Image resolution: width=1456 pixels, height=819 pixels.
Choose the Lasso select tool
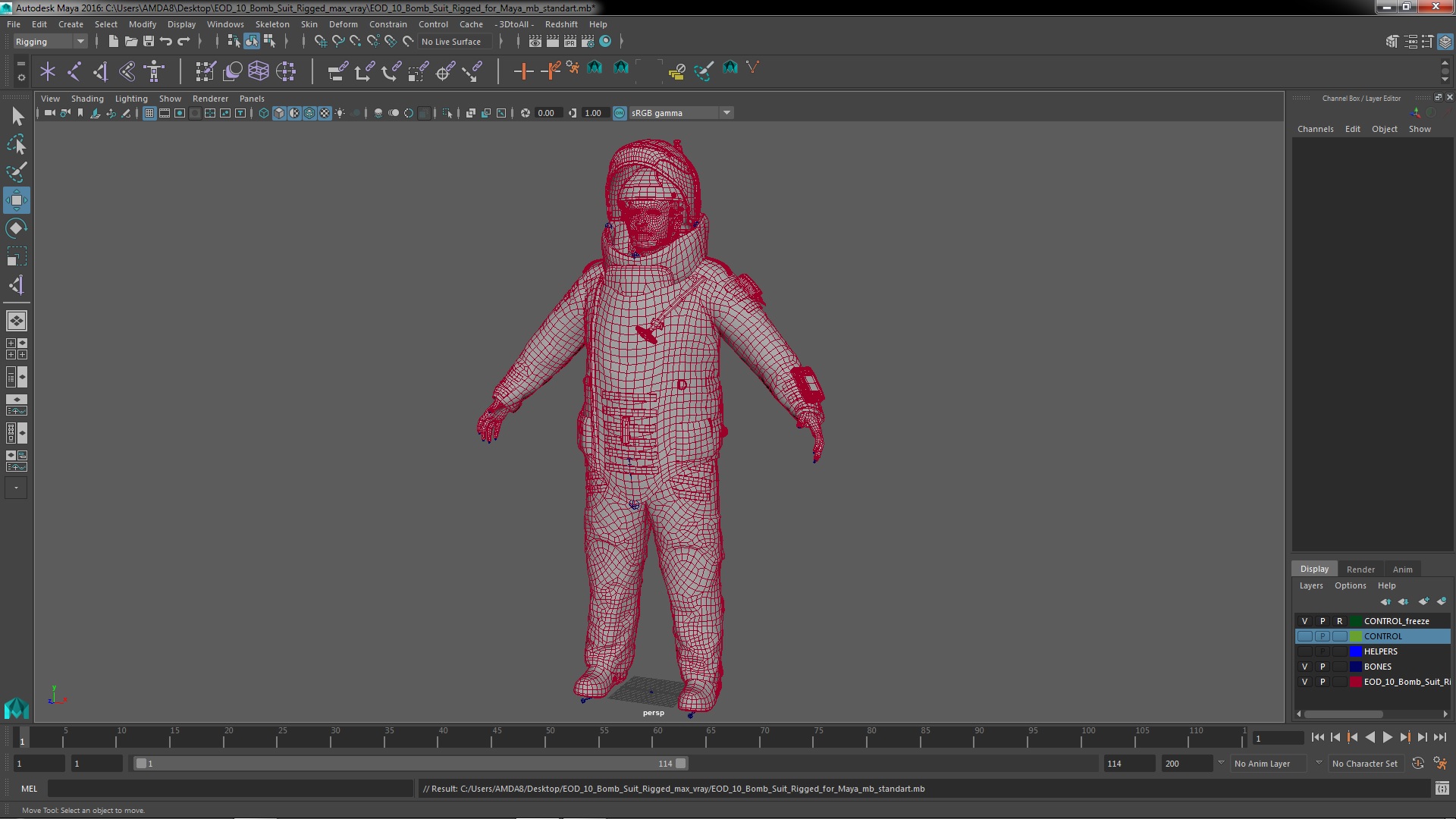(x=17, y=144)
